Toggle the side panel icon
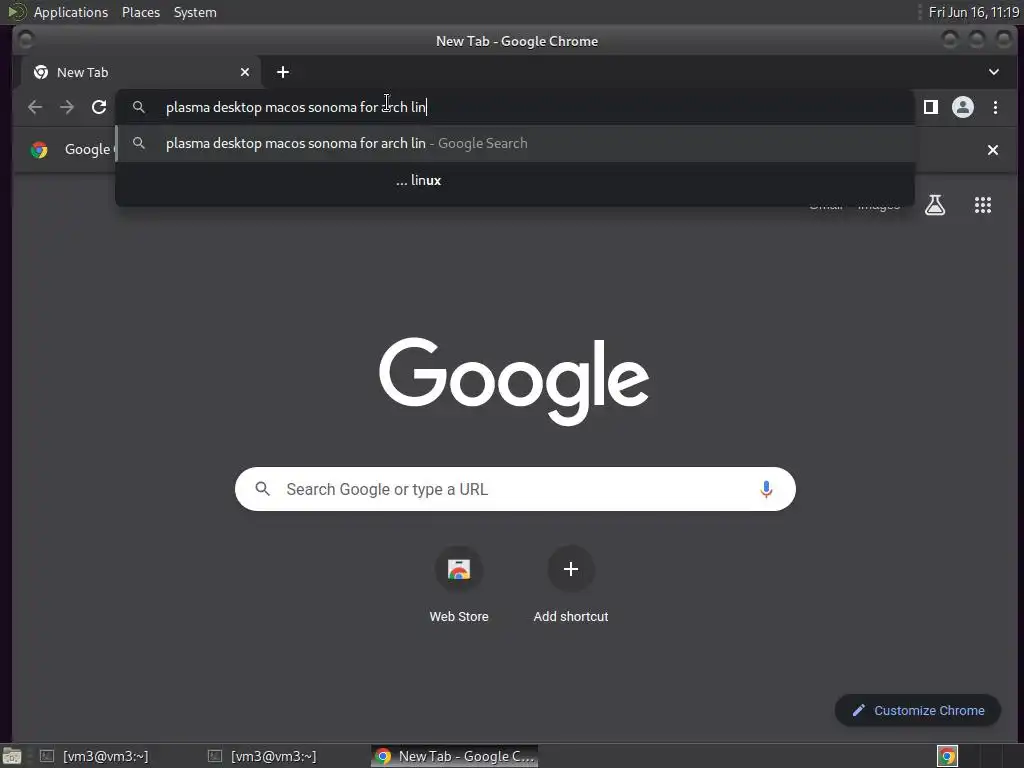This screenshot has height=768, width=1024. (931, 107)
